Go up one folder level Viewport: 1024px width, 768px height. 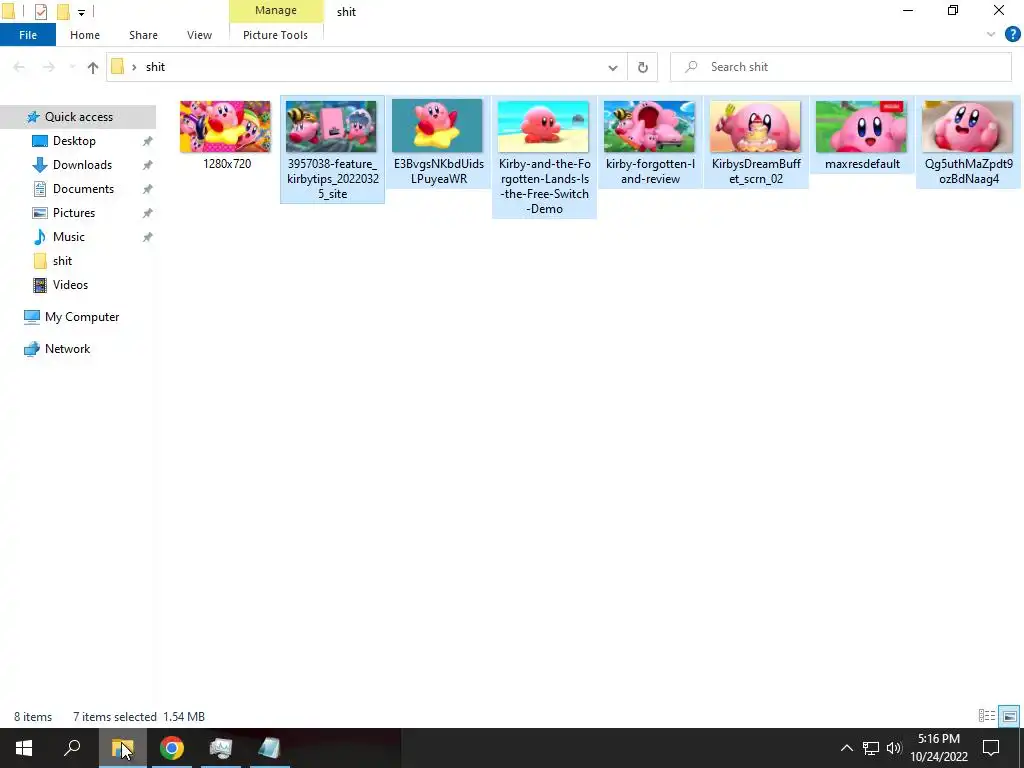pyautogui.click(x=93, y=67)
